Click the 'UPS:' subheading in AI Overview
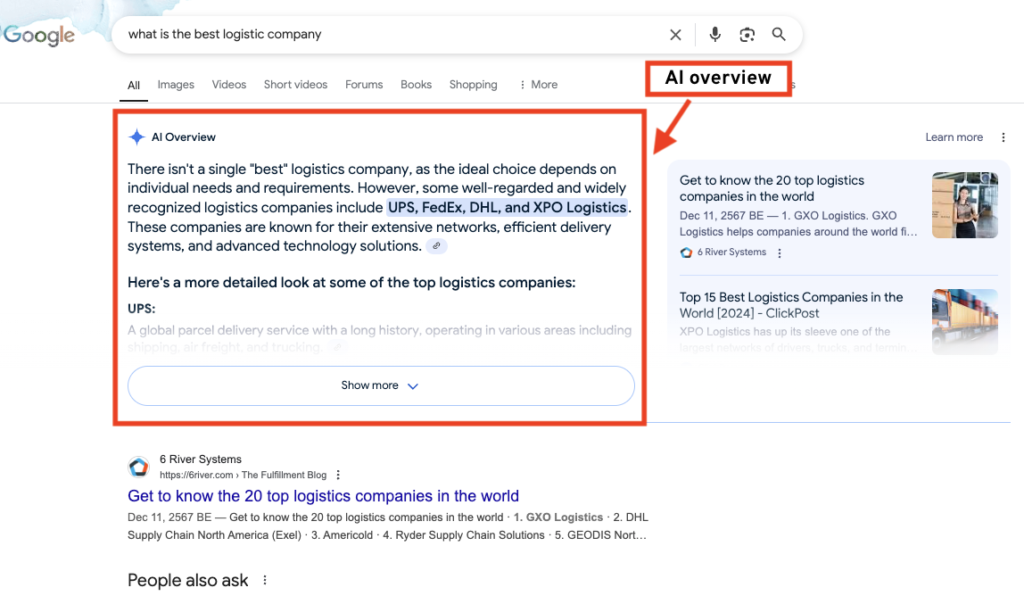Image resolution: width=1024 pixels, height=596 pixels. click(x=141, y=309)
